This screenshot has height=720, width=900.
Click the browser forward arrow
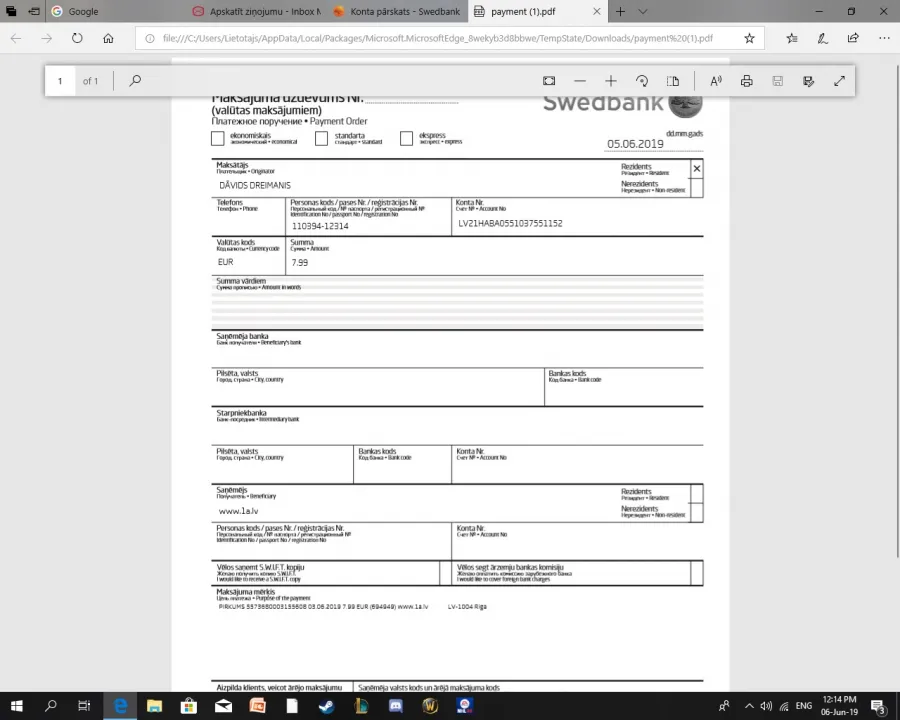click(x=46, y=38)
